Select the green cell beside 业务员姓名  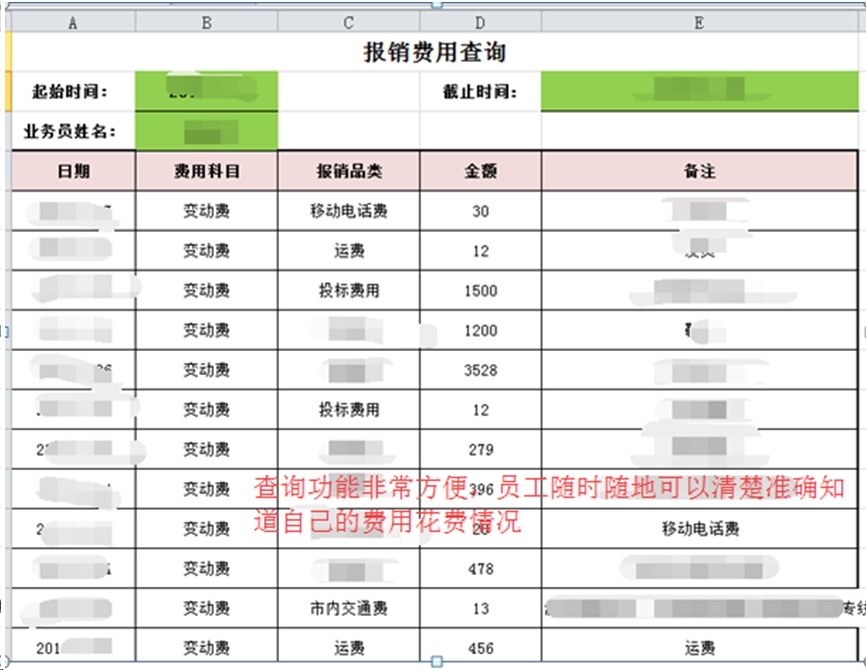point(206,131)
